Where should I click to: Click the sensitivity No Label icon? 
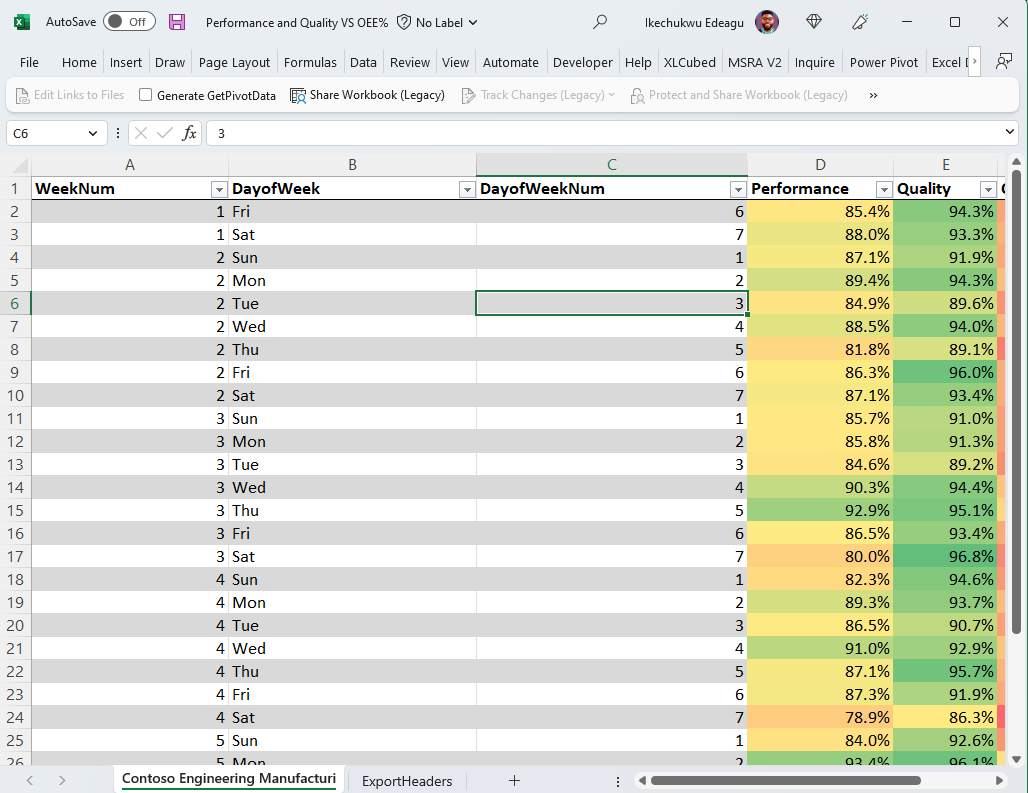402,21
